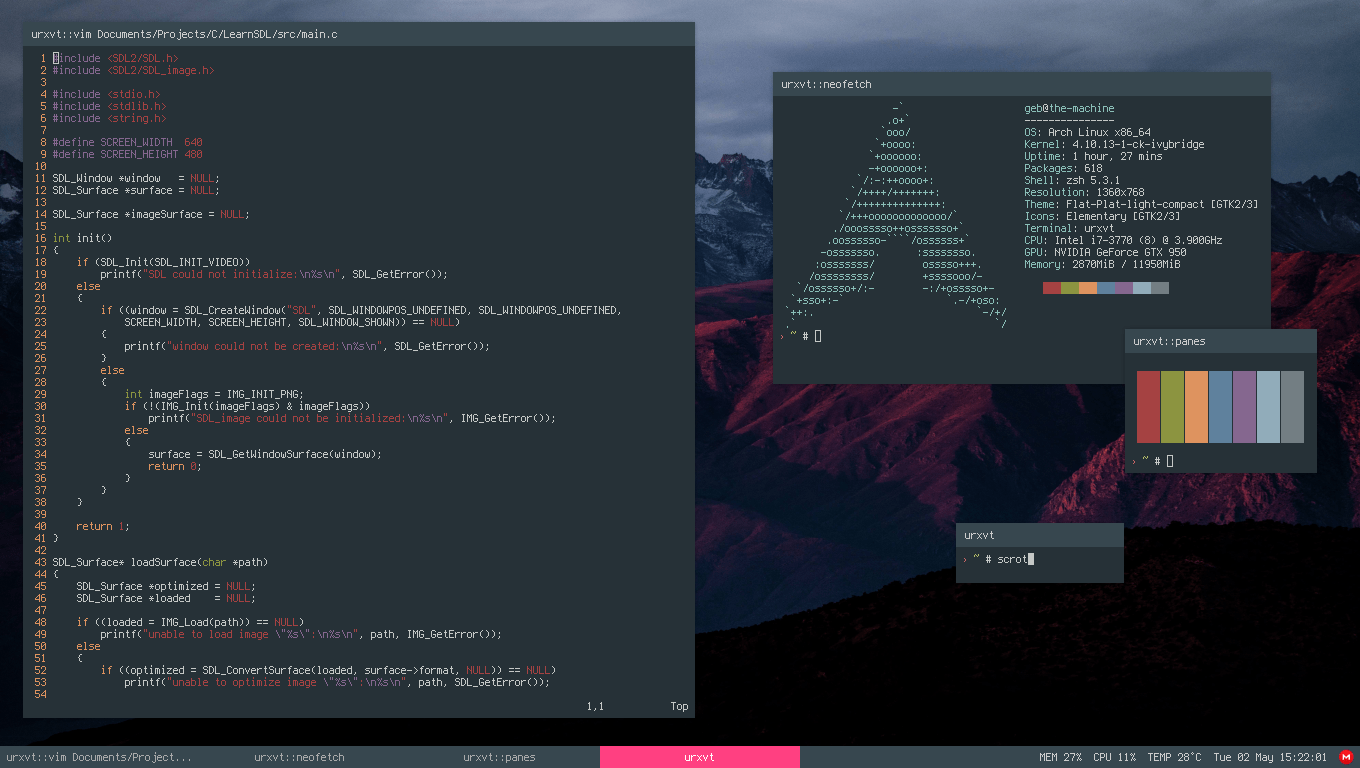1360x768 pixels.
Task: Pick the purple swatch in panes window
Action: tap(1244, 407)
